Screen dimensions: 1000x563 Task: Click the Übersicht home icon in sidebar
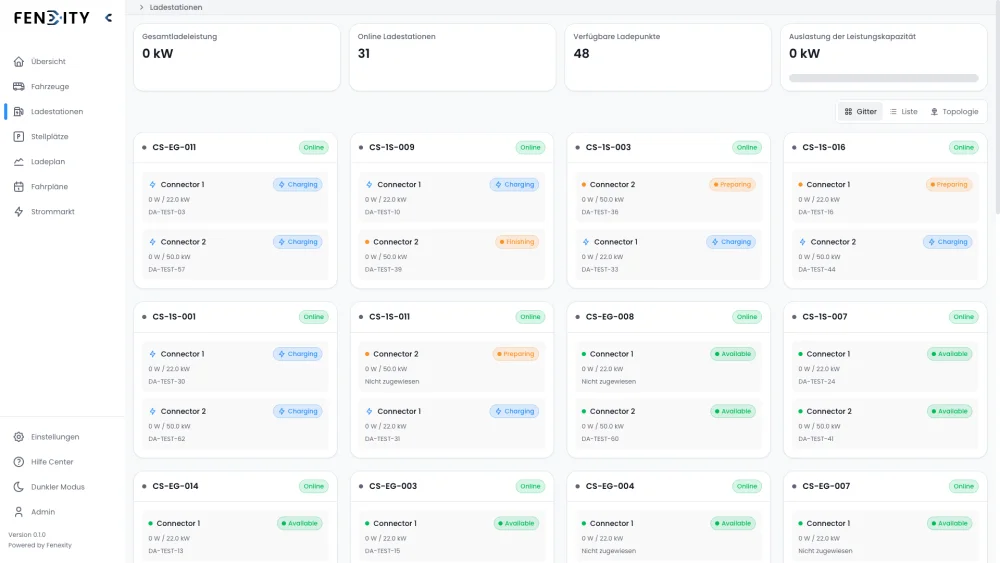pos(19,62)
